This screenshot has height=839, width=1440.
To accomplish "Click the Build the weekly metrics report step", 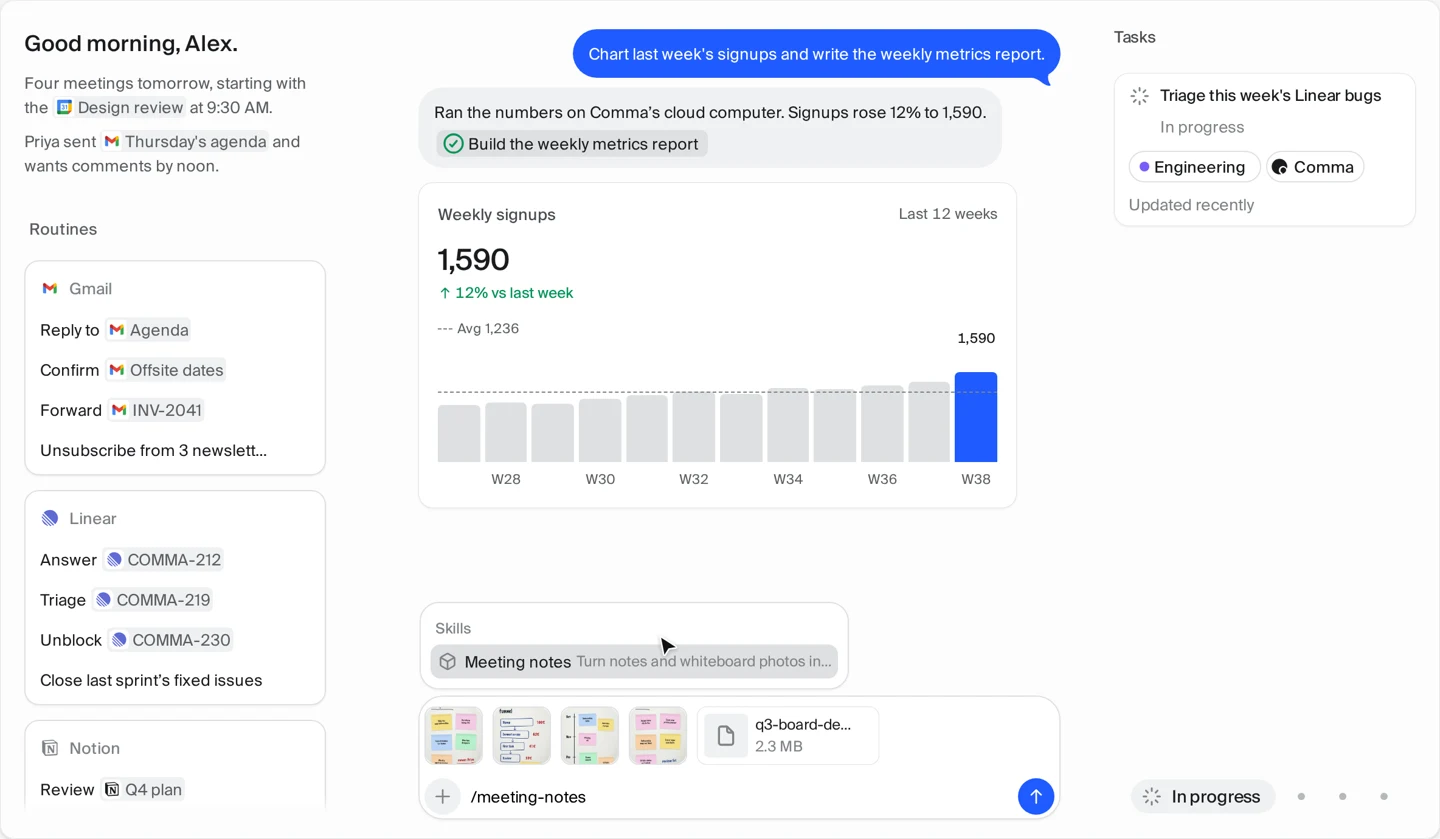I will click(x=572, y=144).
